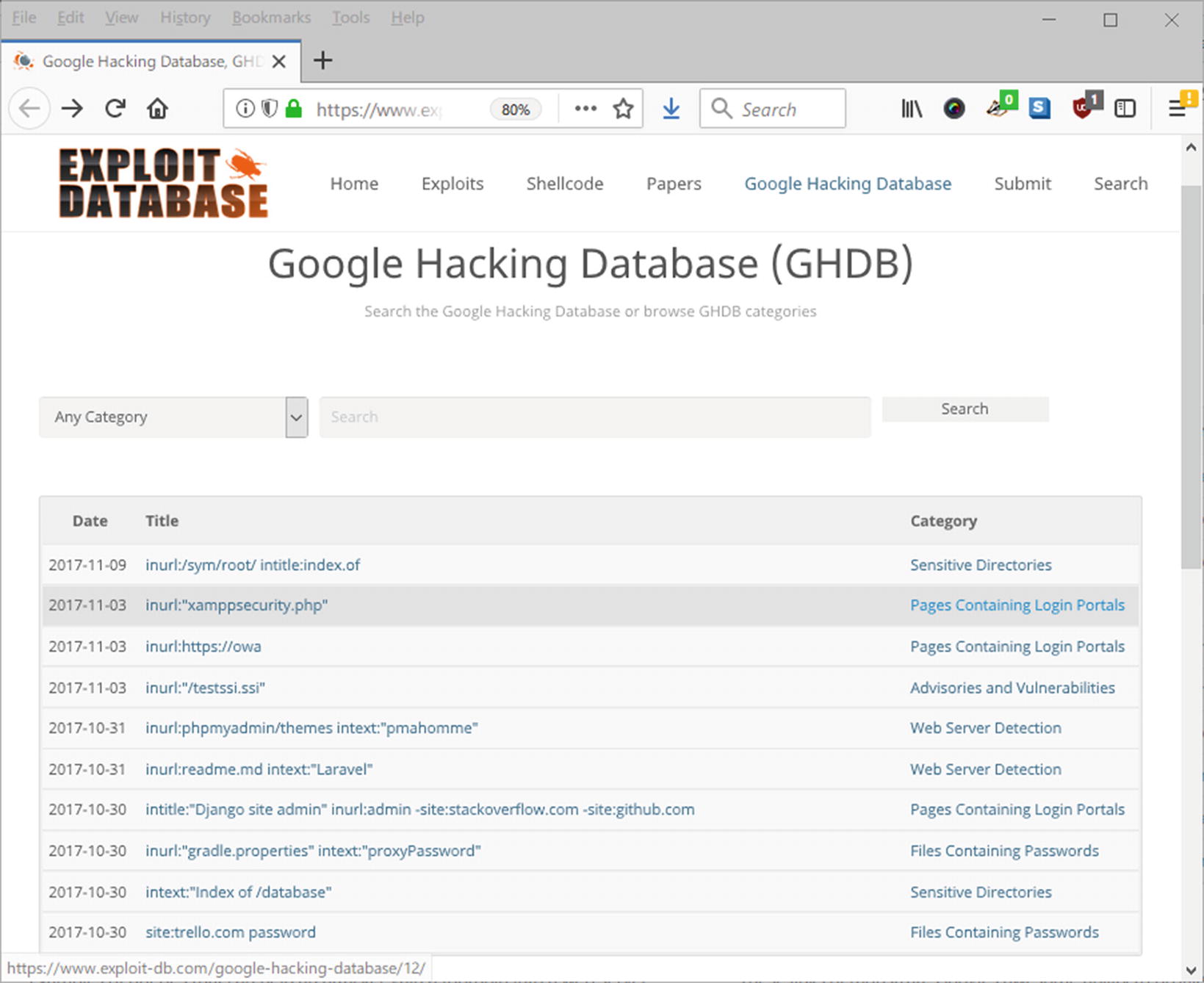Open the History menu
This screenshot has height=983, width=1204.
pyautogui.click(x=185, y=18)
